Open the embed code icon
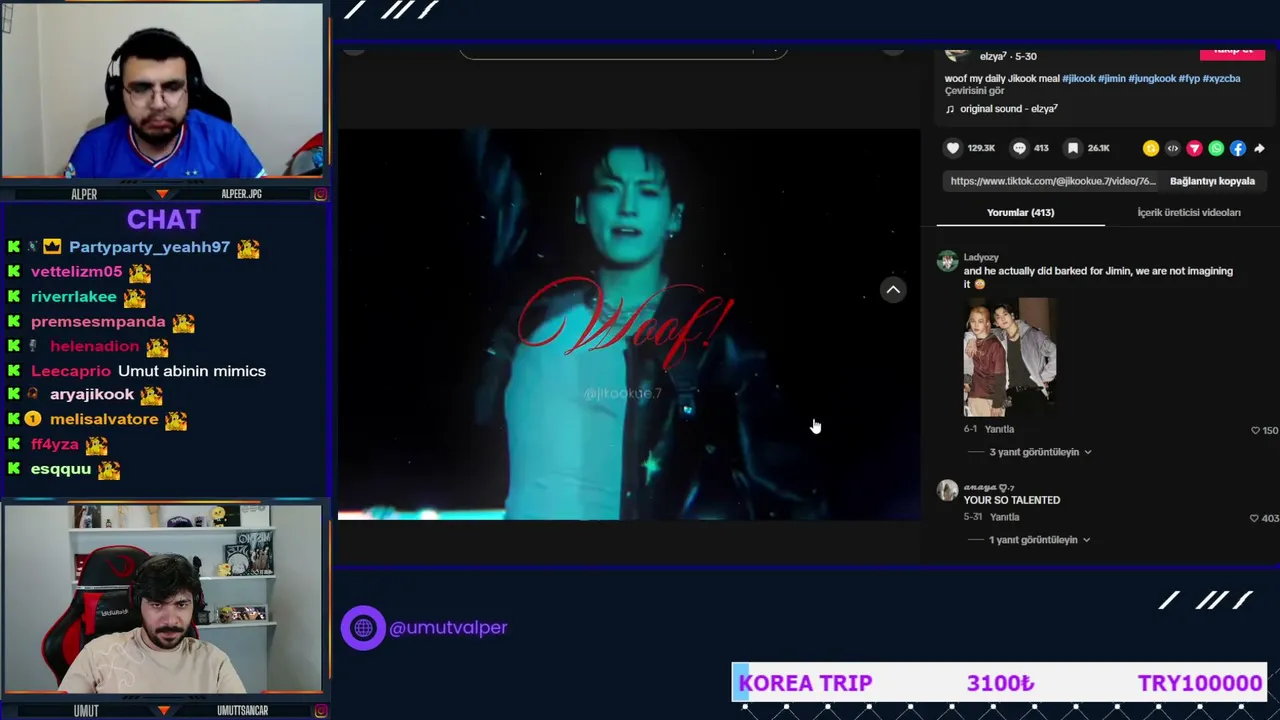The width and height of the screenshot is (1280, 720). point(1173,148)
